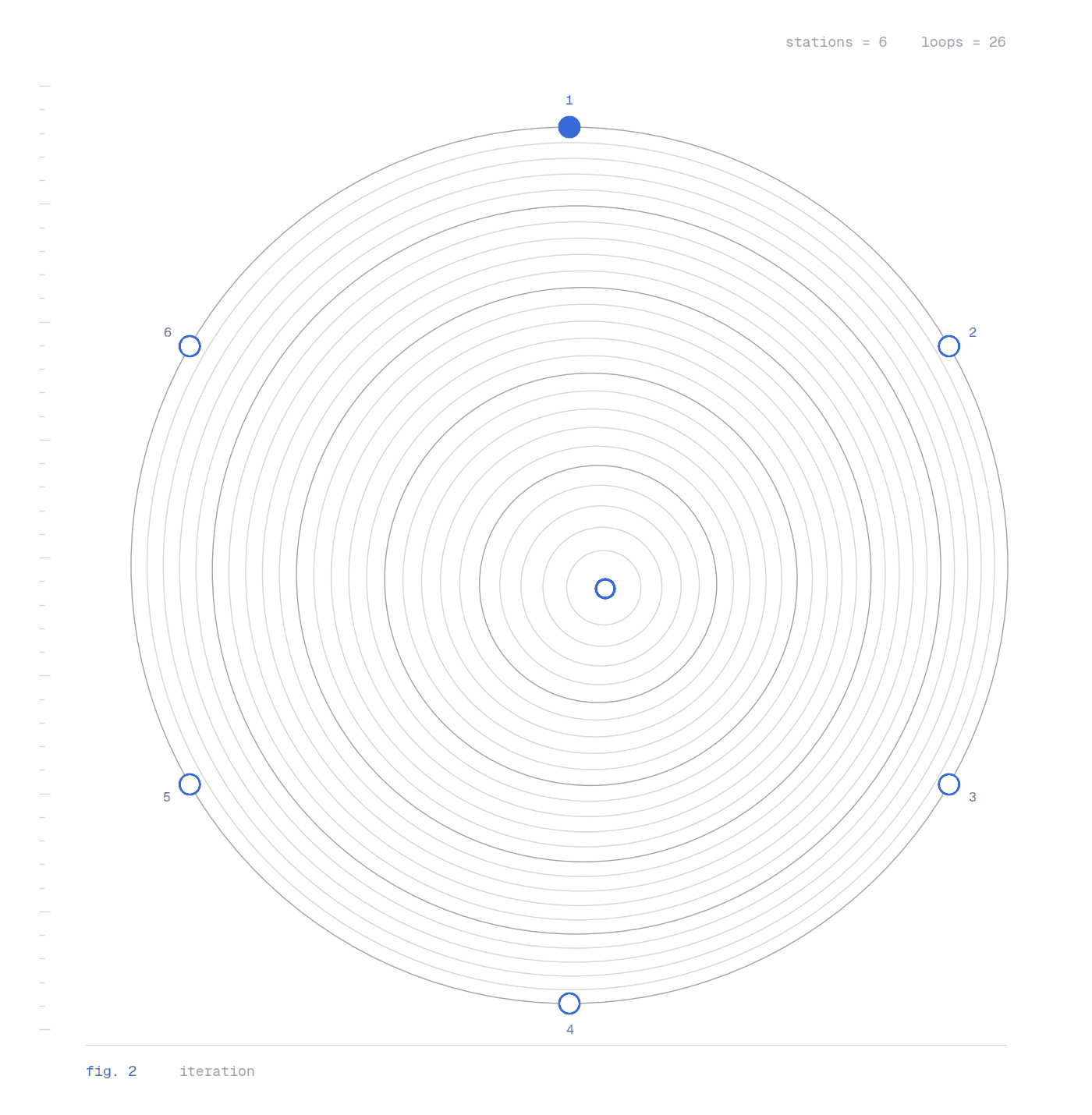Select the station 6 circle marker
Viewport: 1092px width, 1115px height.
pyautogui.click(x=190, y=346)
